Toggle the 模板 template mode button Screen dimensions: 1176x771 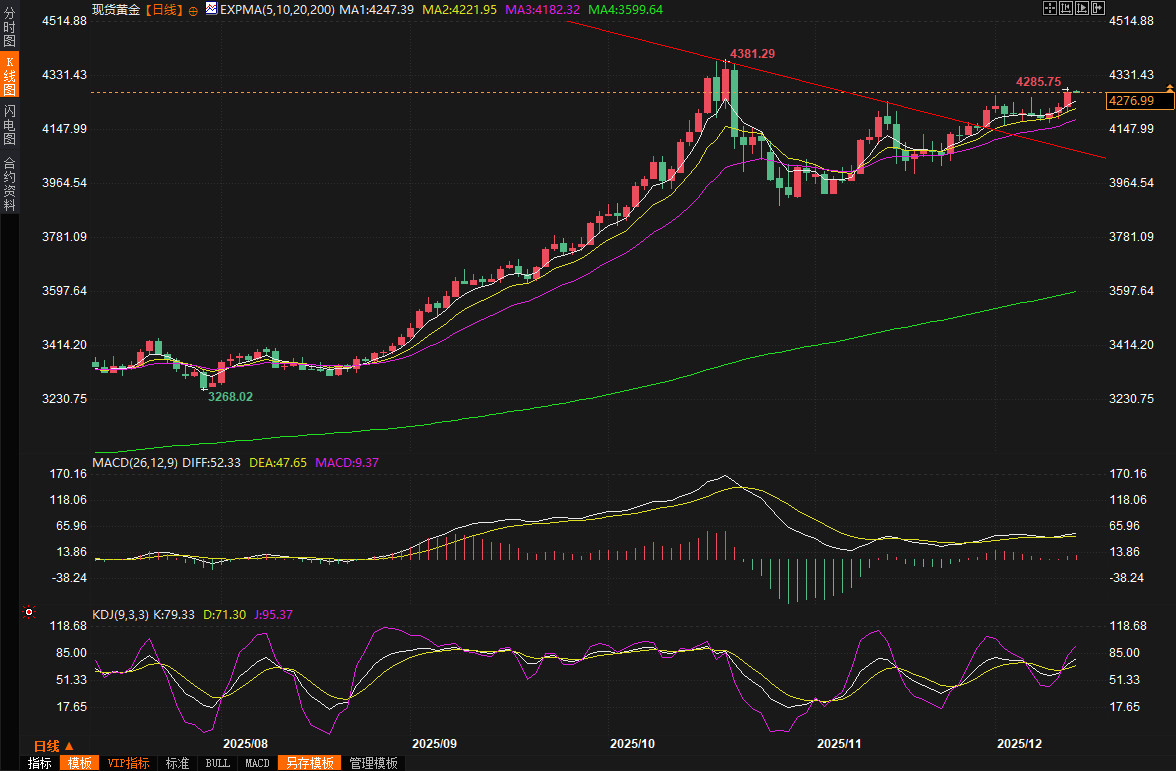coord(80,763)
